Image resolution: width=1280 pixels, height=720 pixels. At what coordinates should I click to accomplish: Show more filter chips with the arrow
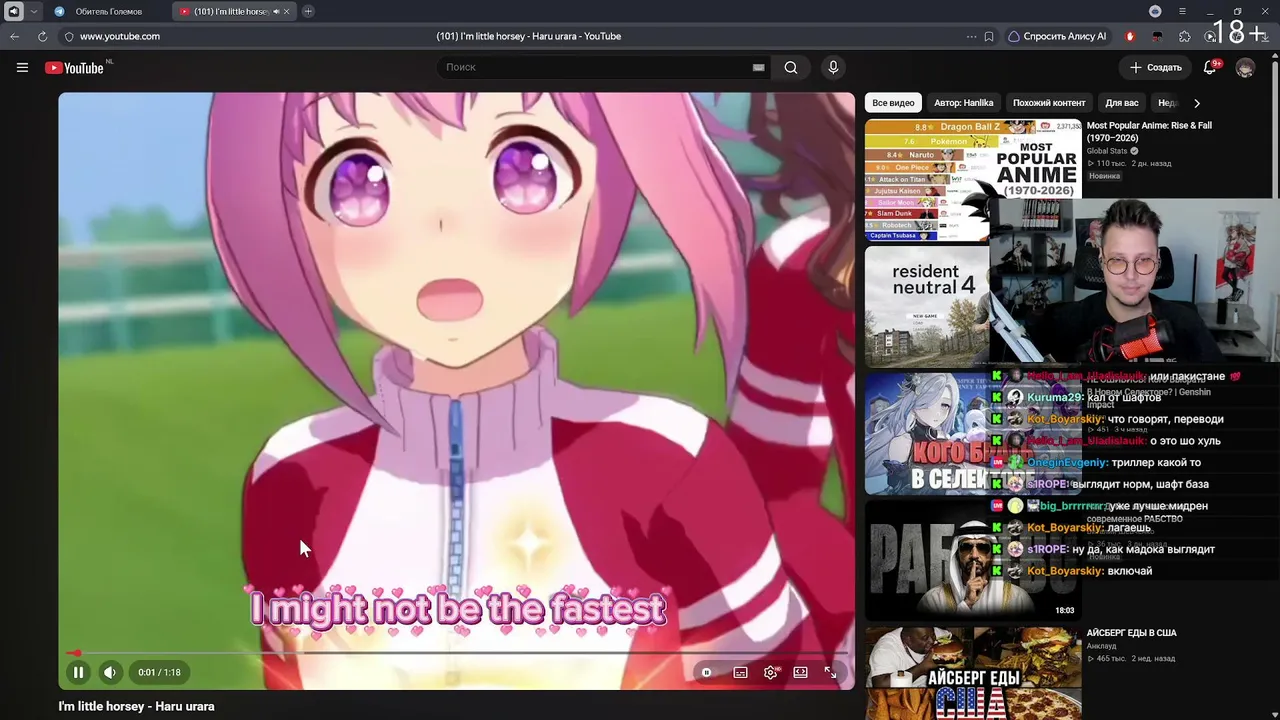tap(1197, 103)
